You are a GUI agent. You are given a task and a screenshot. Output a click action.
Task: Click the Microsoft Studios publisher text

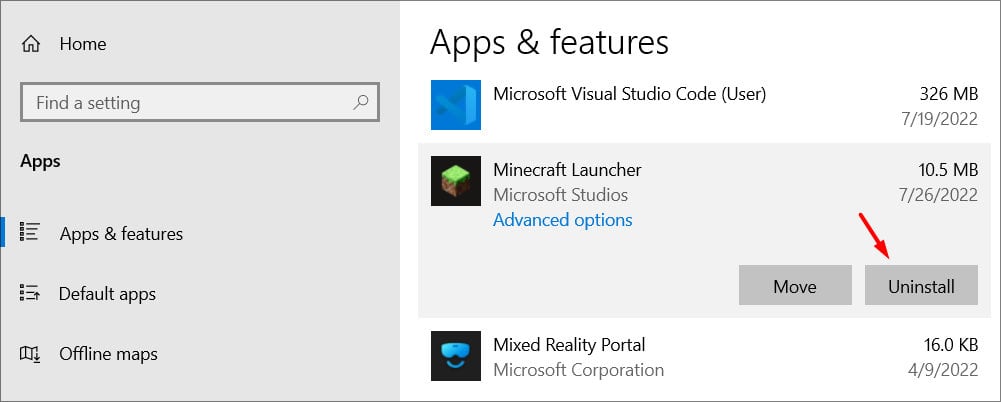561,195
